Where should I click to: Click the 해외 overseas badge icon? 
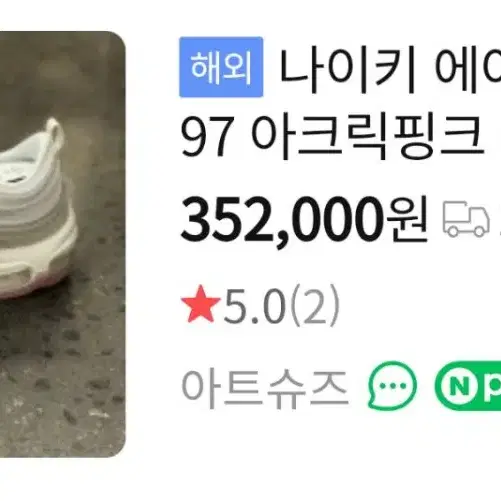coord(221,67)
